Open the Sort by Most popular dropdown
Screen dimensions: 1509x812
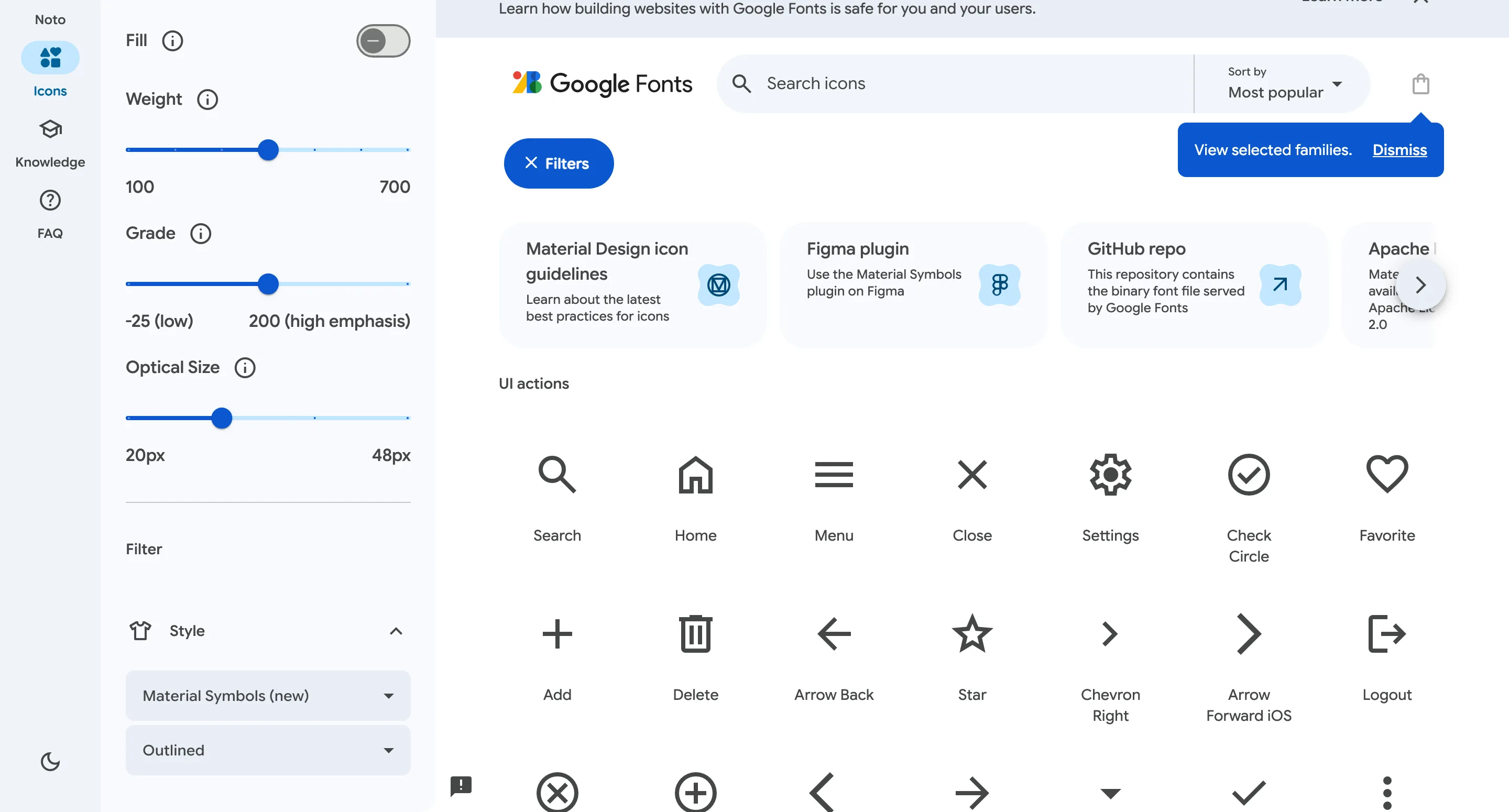coord(1283,84)
